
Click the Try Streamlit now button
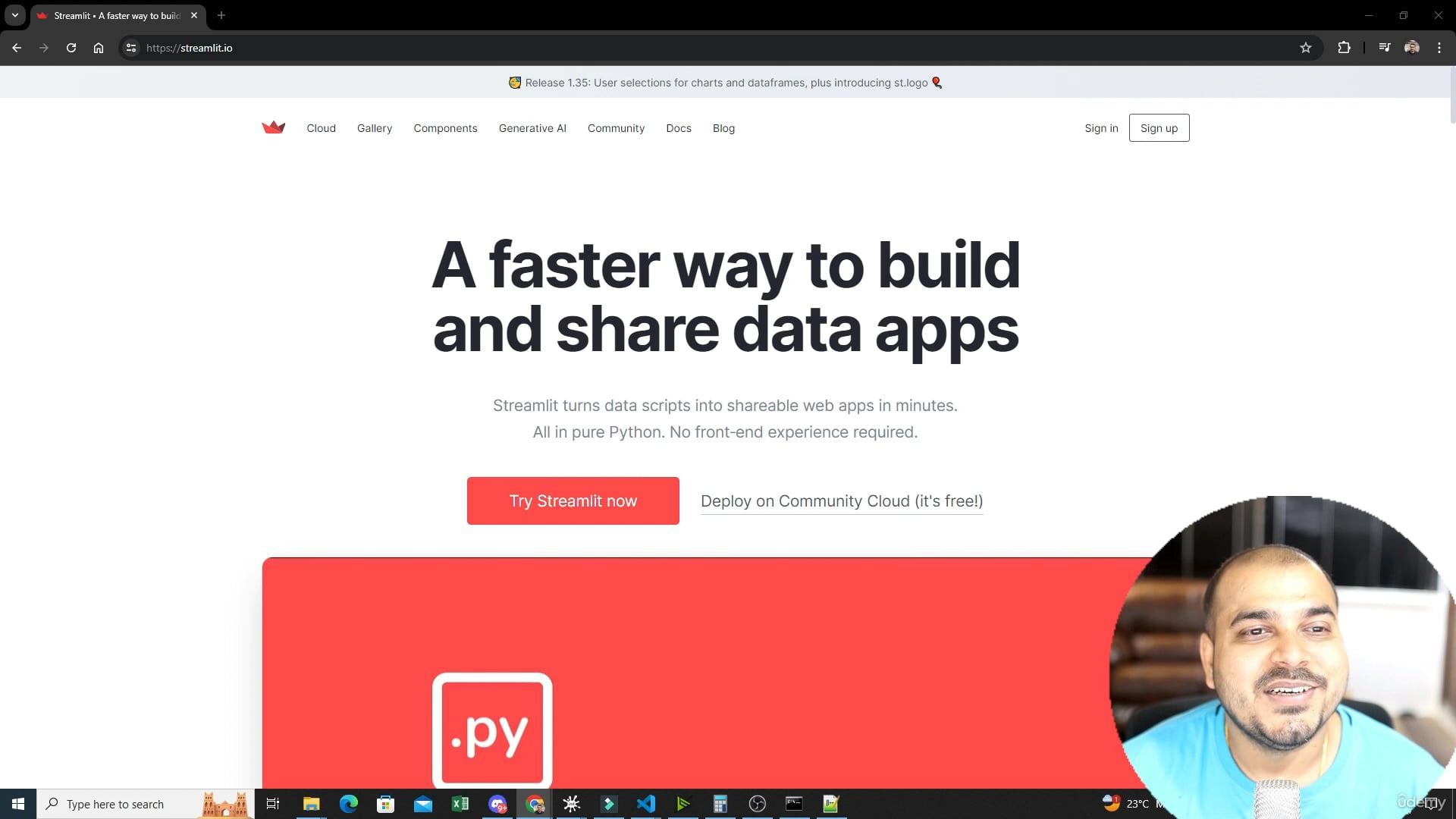point(573,500)
